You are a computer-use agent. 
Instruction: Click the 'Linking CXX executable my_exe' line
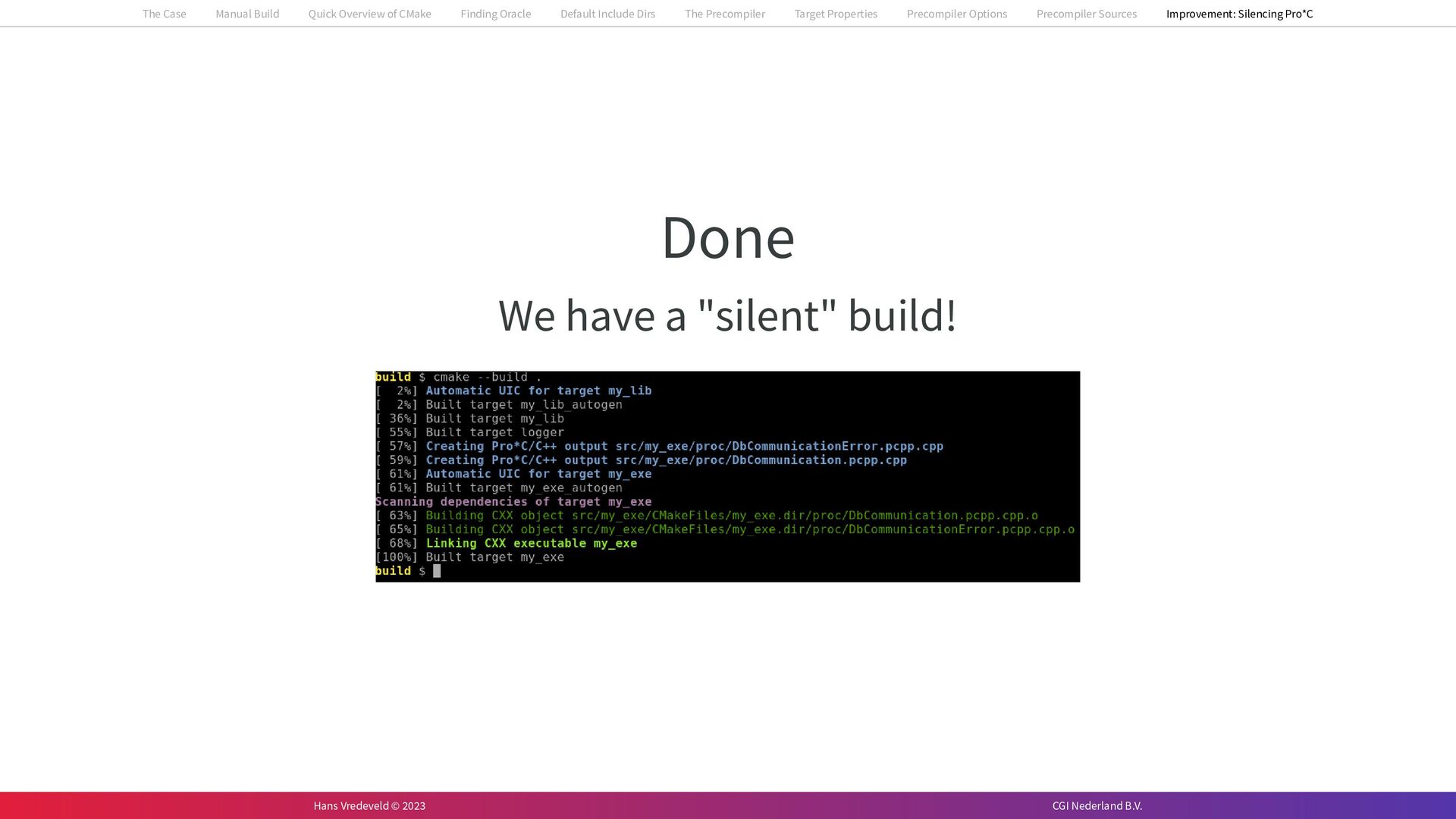(x=531, y=543)
